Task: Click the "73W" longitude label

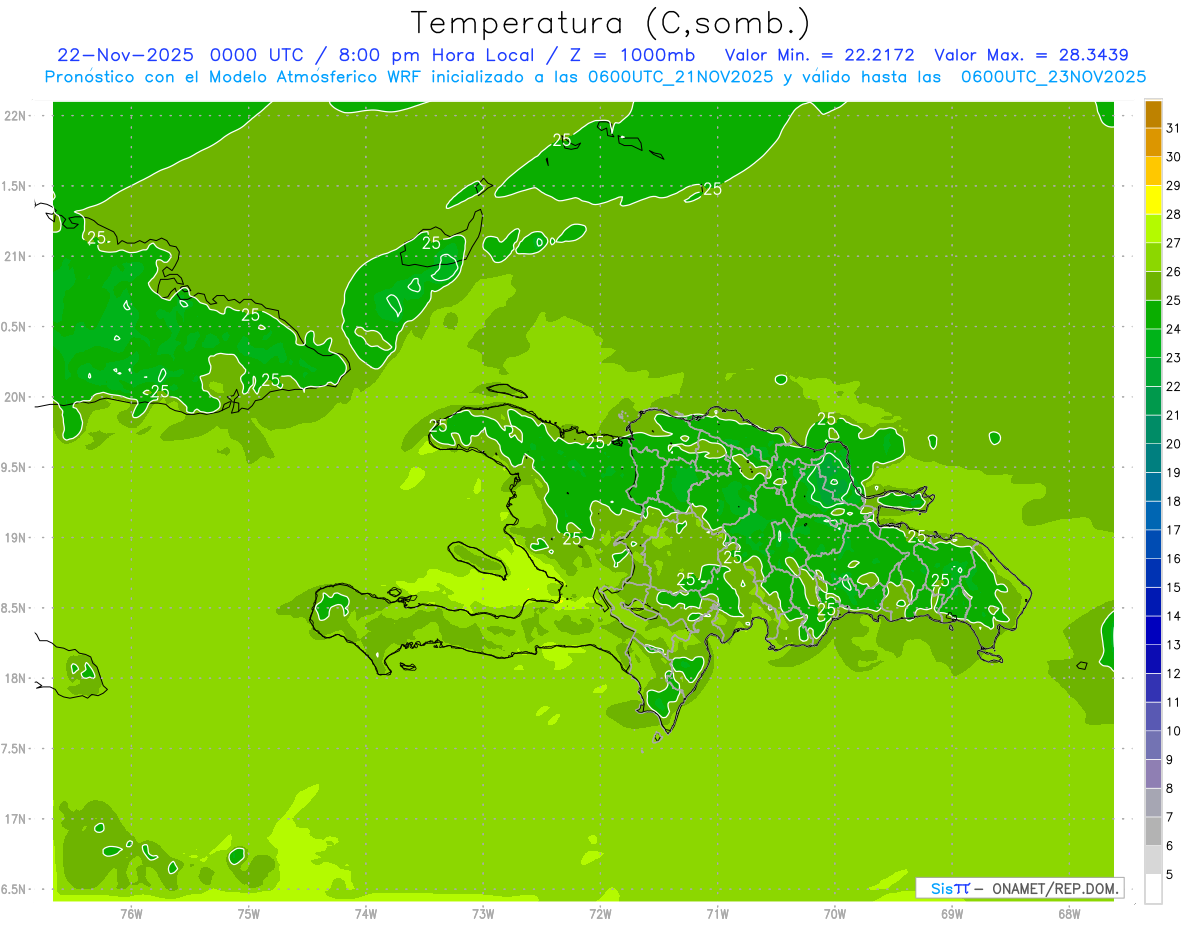Action: (x=483, y=914)
